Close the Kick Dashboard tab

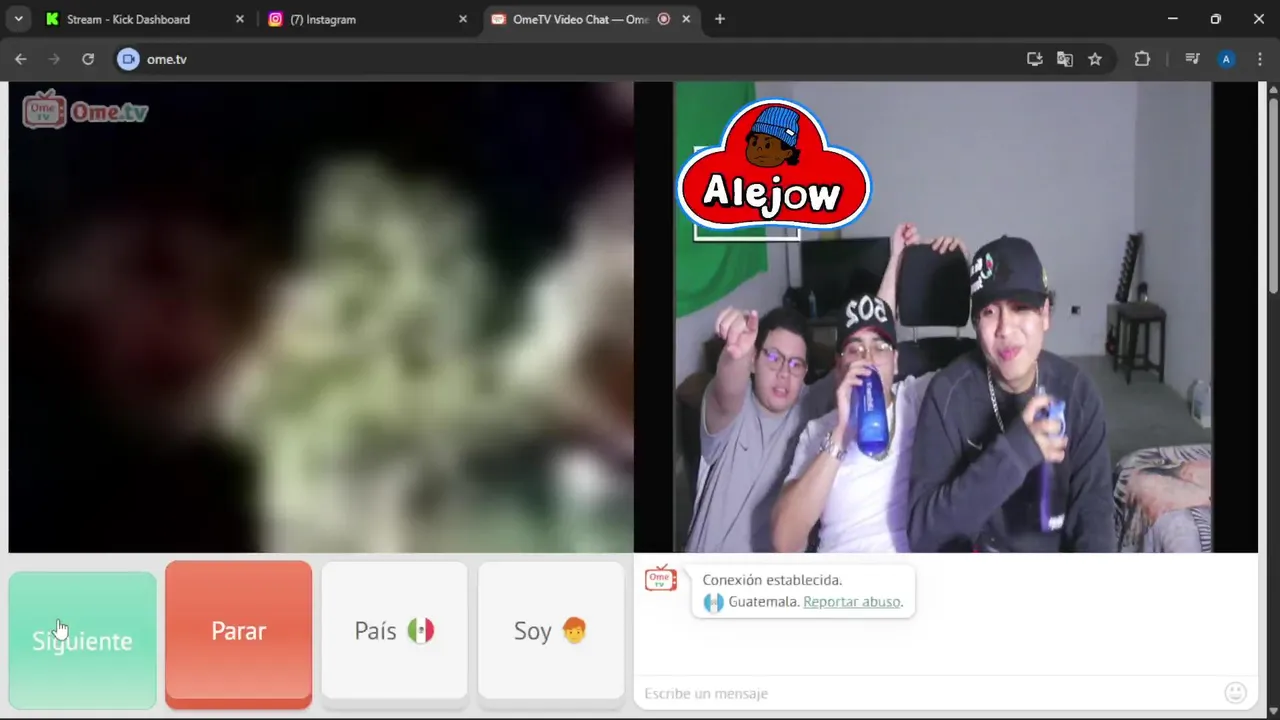(240, 19)
